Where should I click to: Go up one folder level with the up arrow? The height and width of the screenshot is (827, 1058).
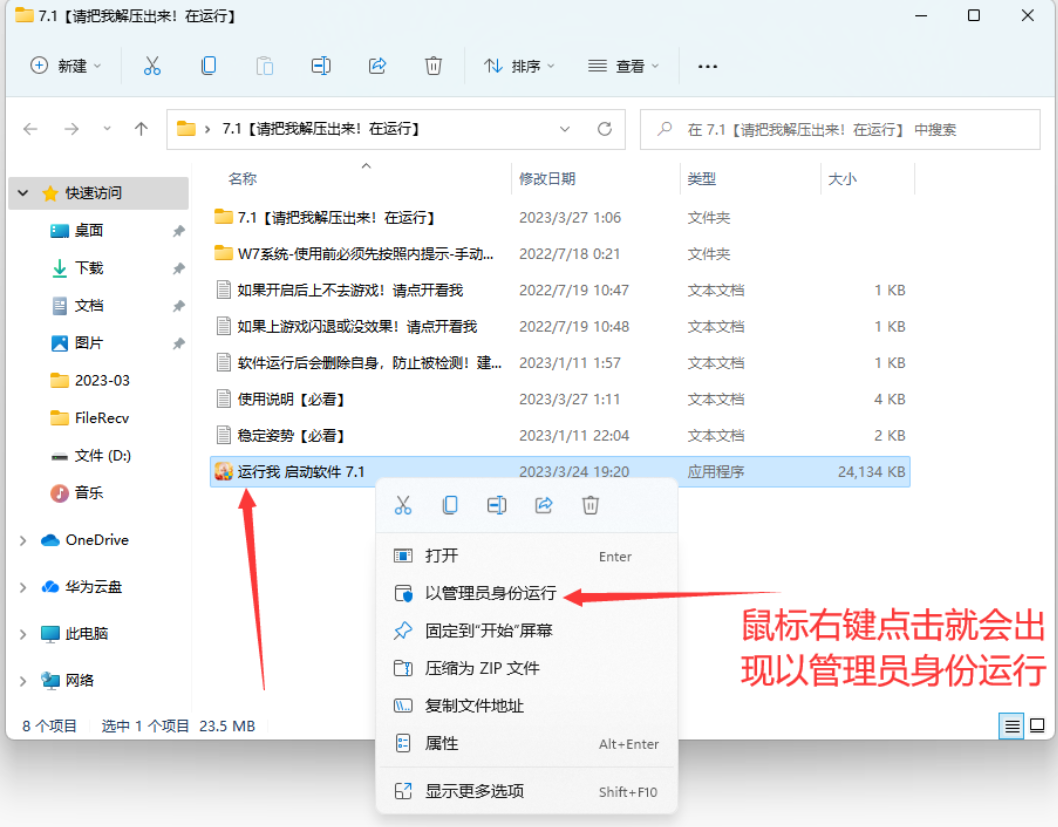[x=141, y=129]
